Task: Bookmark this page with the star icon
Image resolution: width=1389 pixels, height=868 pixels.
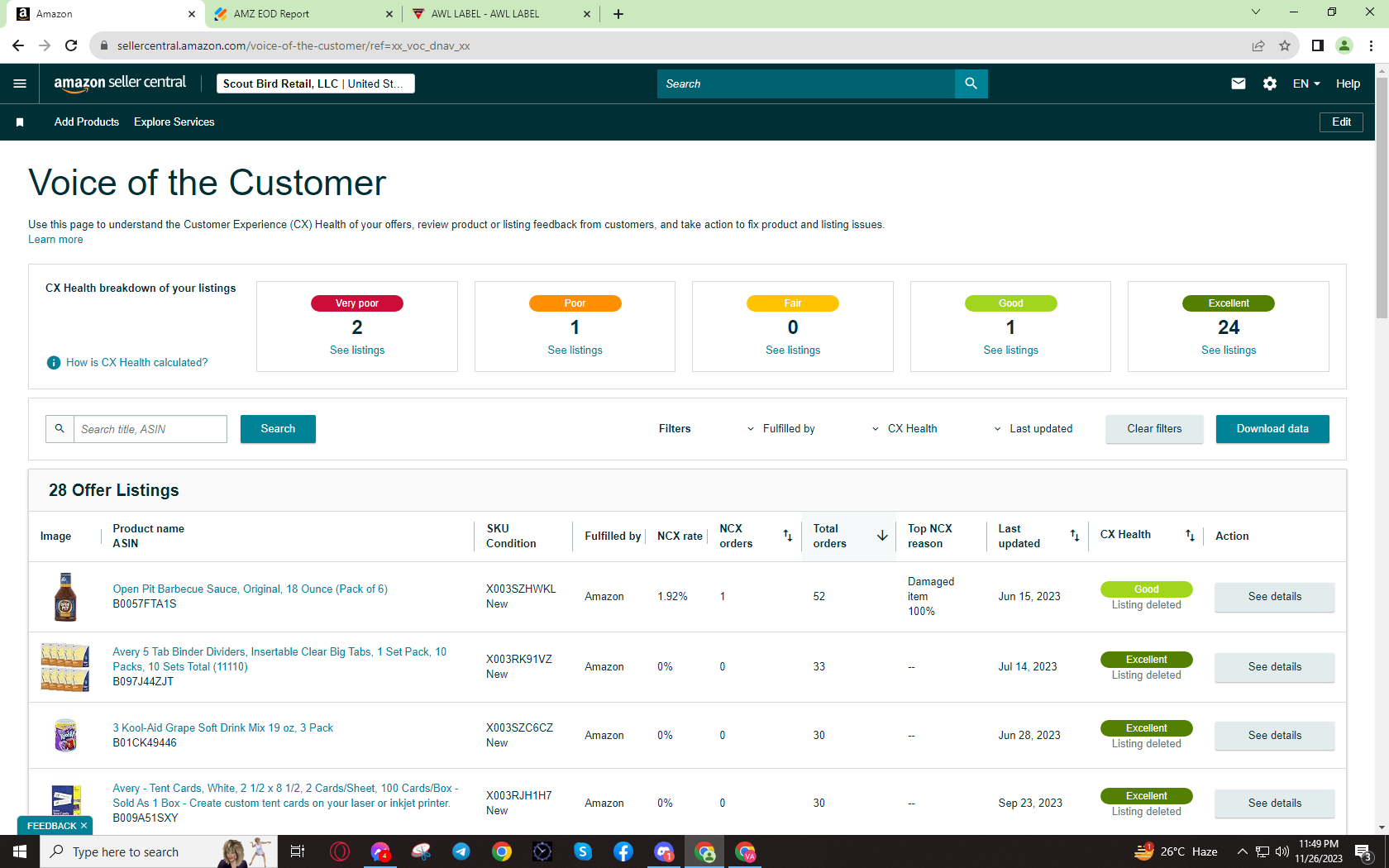Action: click(x=1285, y=45)
